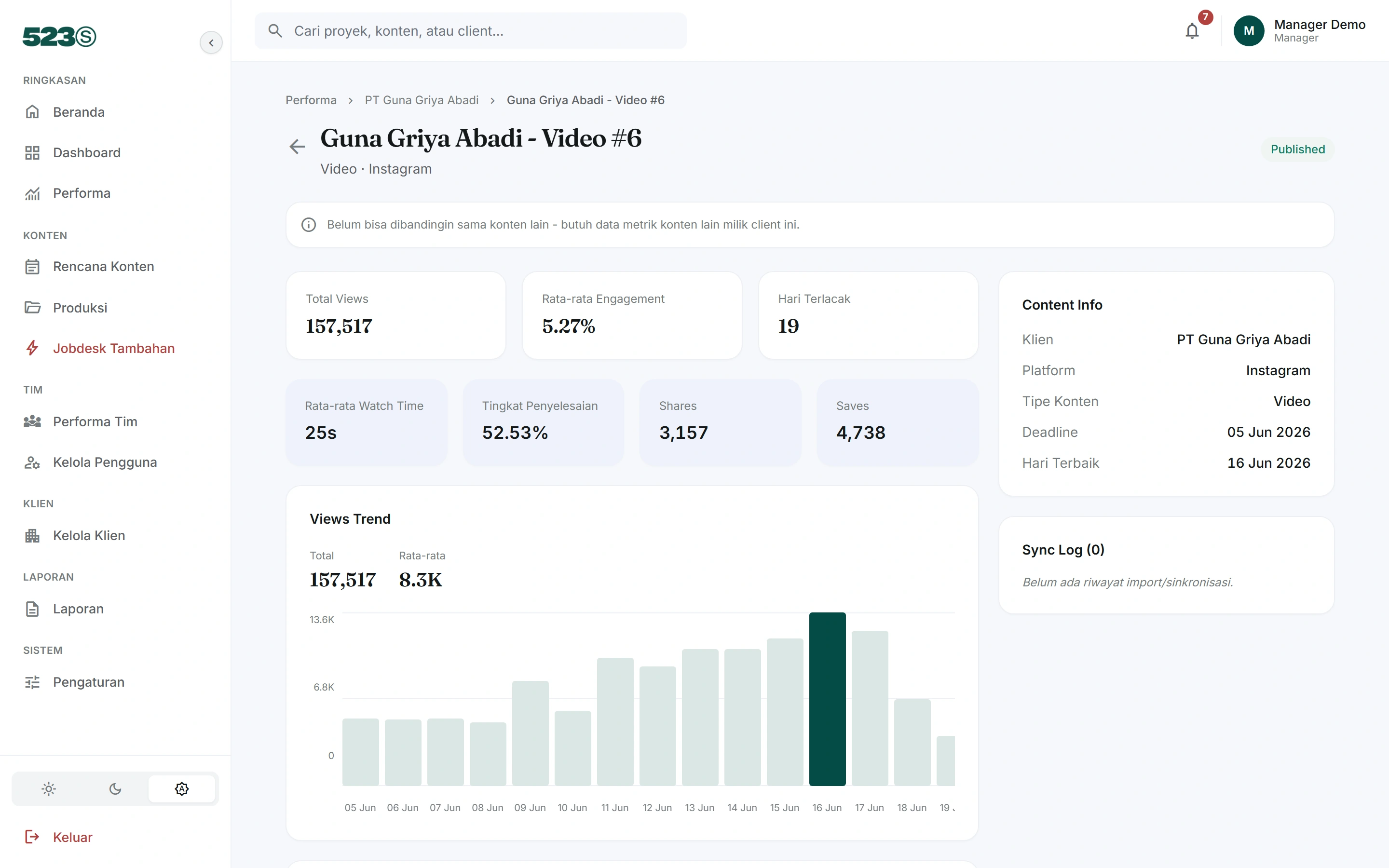Click the info icon in notice banner

(309, 225)
